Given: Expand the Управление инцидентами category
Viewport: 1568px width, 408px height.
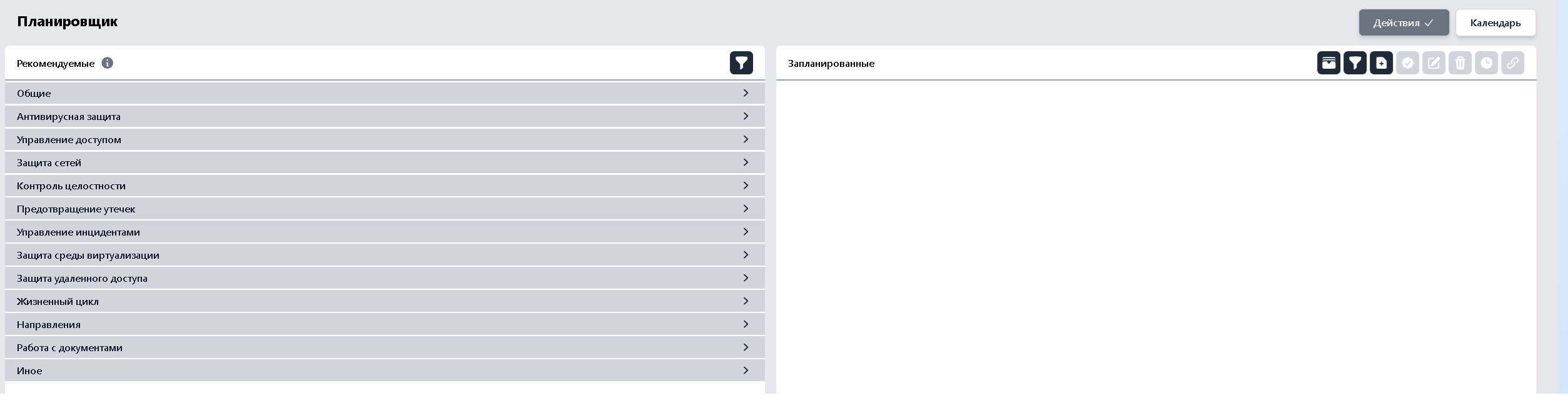Looking at the screenshot, I should point(385,232).
